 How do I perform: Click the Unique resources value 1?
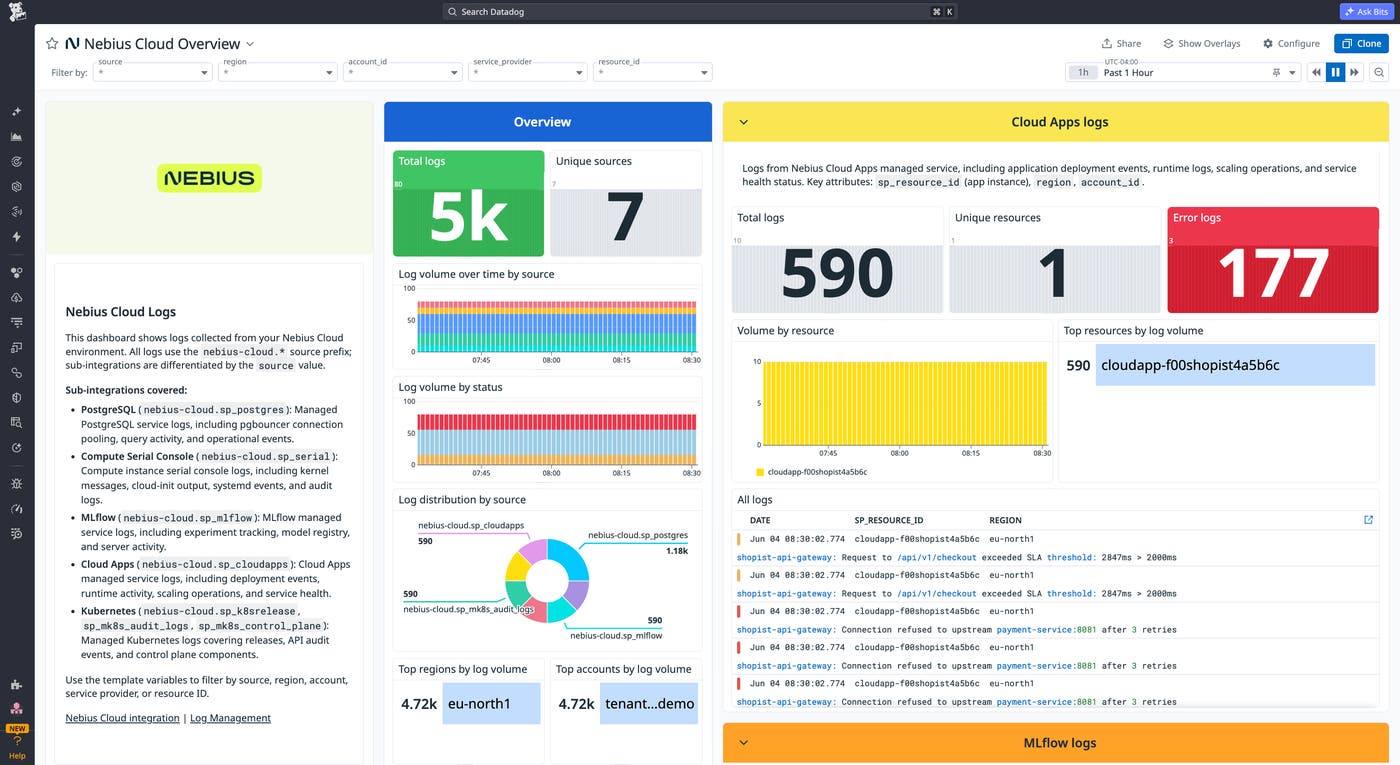[1054, 274]
